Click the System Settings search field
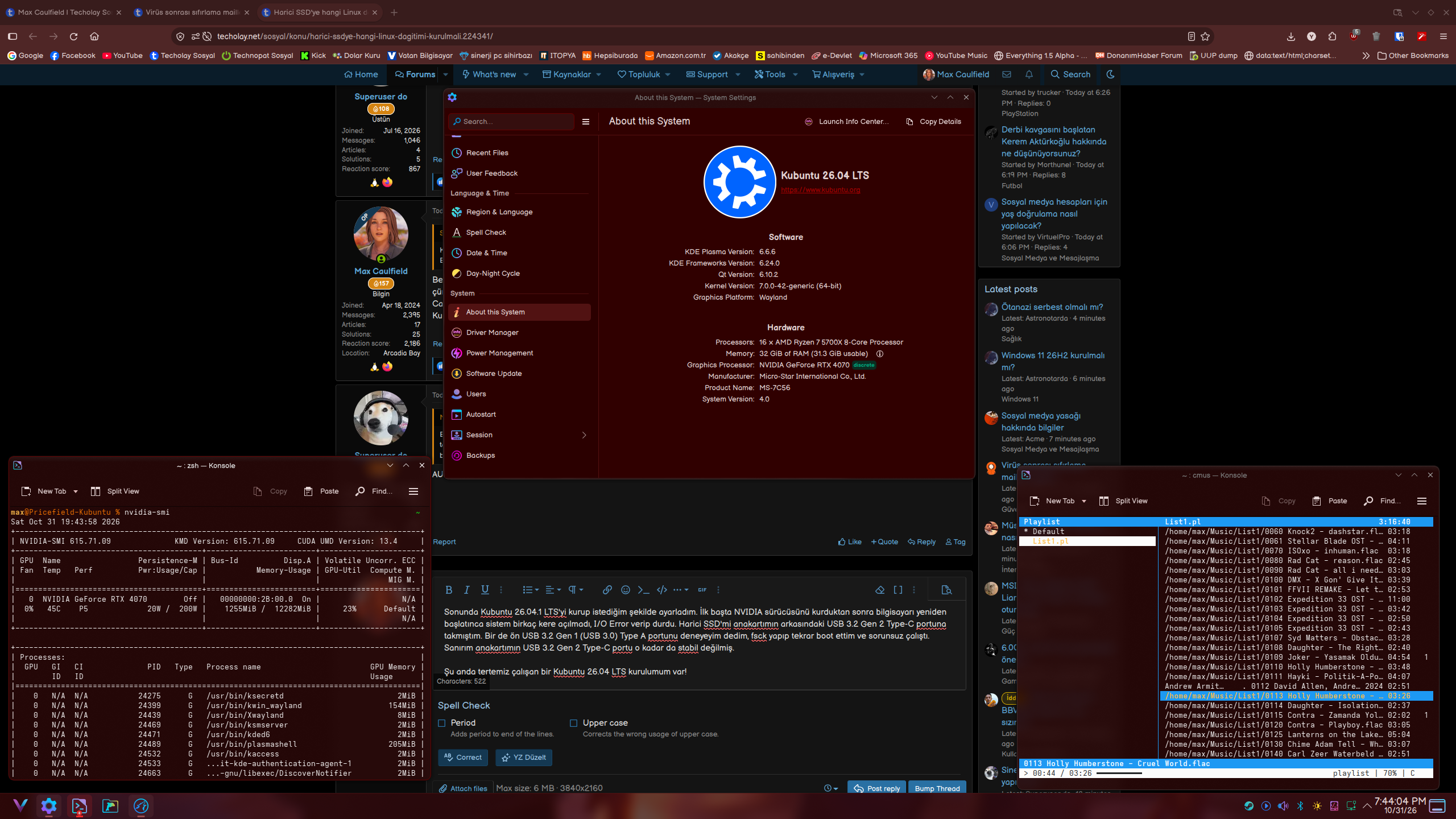Image resolution: width=1456 pixels, height=819 pixels. (511, 122)
